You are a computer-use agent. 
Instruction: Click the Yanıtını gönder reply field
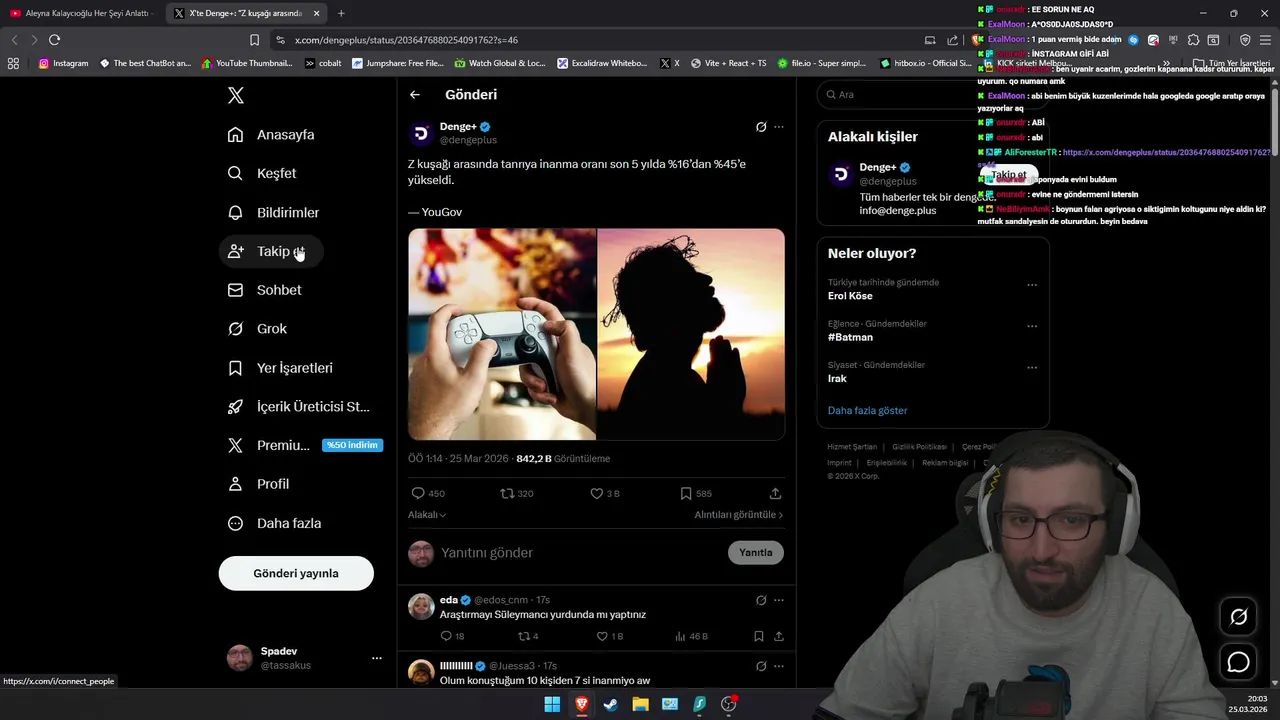[580, 553]
